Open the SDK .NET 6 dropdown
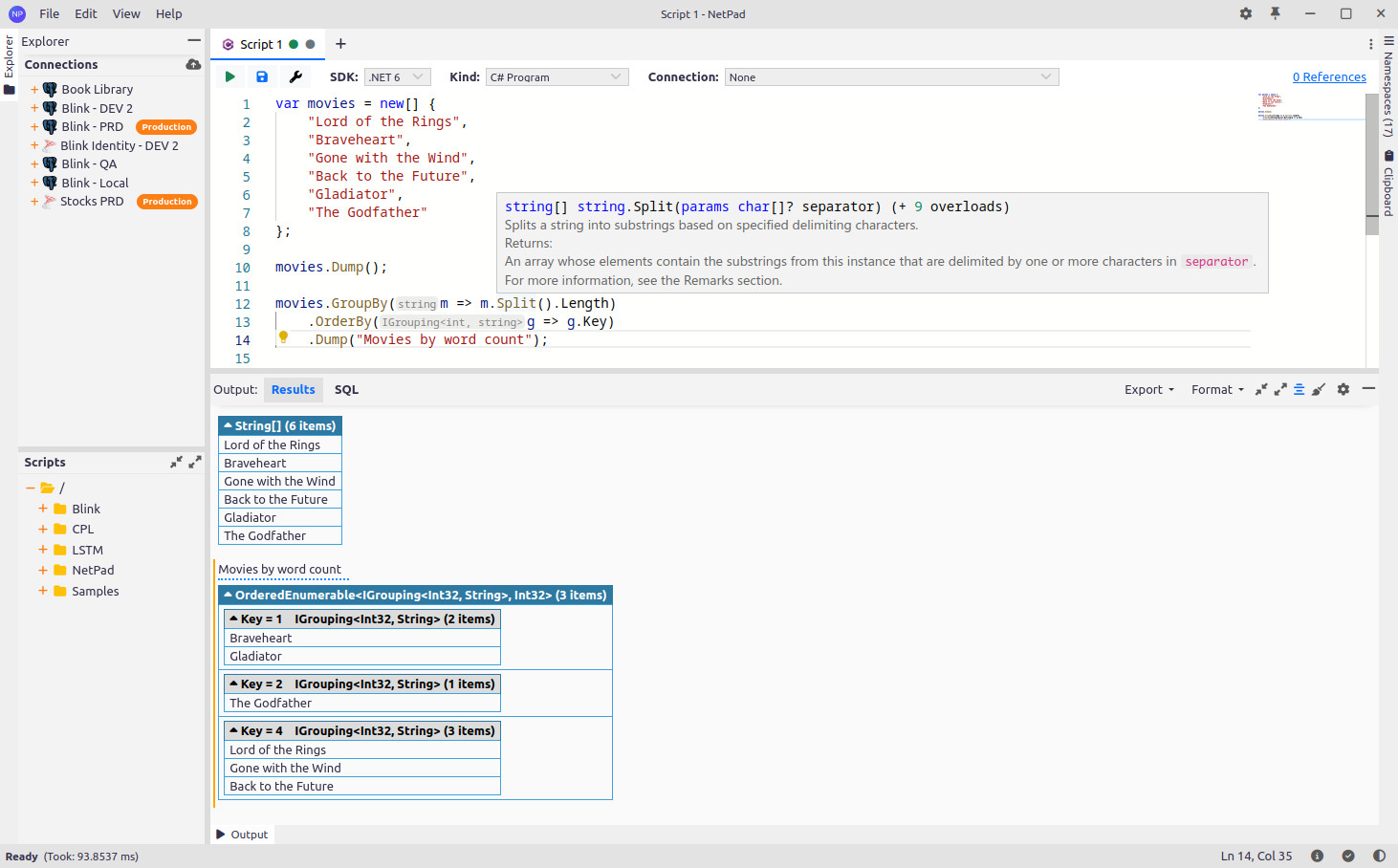The width and height of the screenshot is (1398, 868). [x=397, y=76]
